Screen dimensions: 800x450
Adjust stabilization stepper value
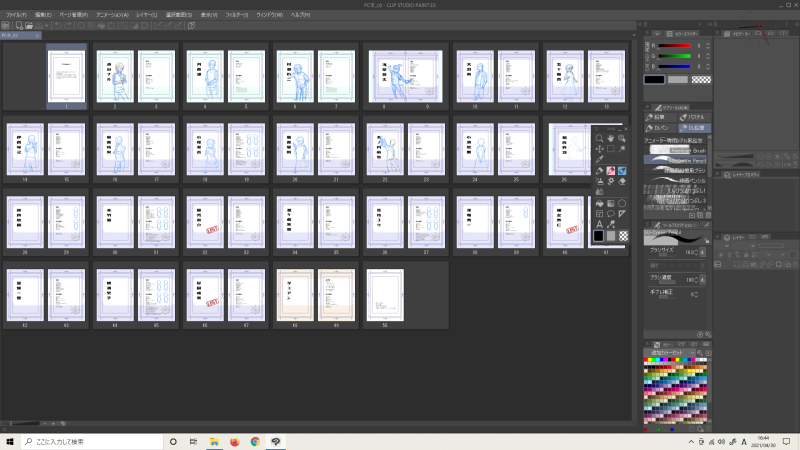coord(695,294)
